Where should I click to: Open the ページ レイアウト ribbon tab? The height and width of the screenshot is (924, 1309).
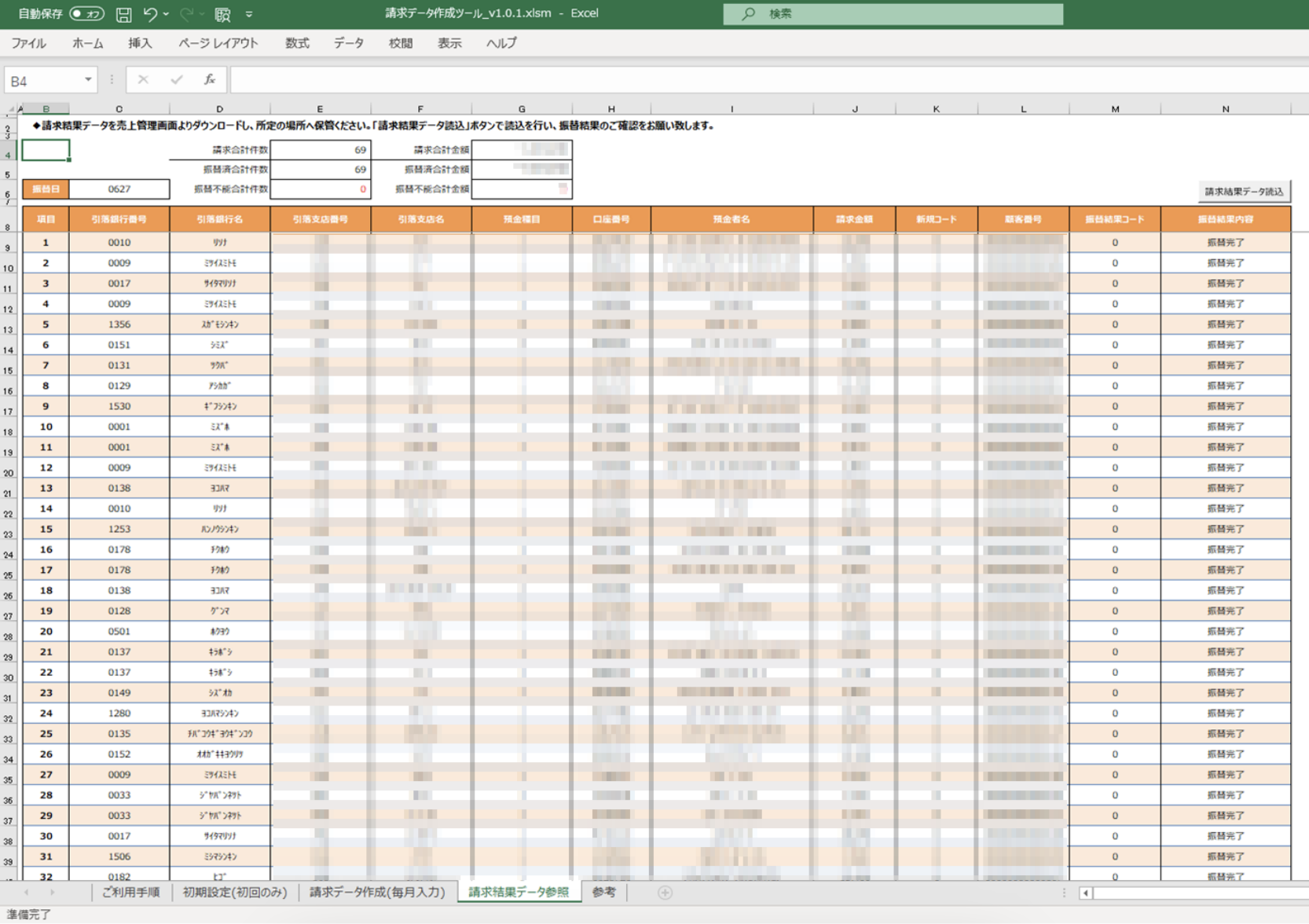[x=218, y=43]
